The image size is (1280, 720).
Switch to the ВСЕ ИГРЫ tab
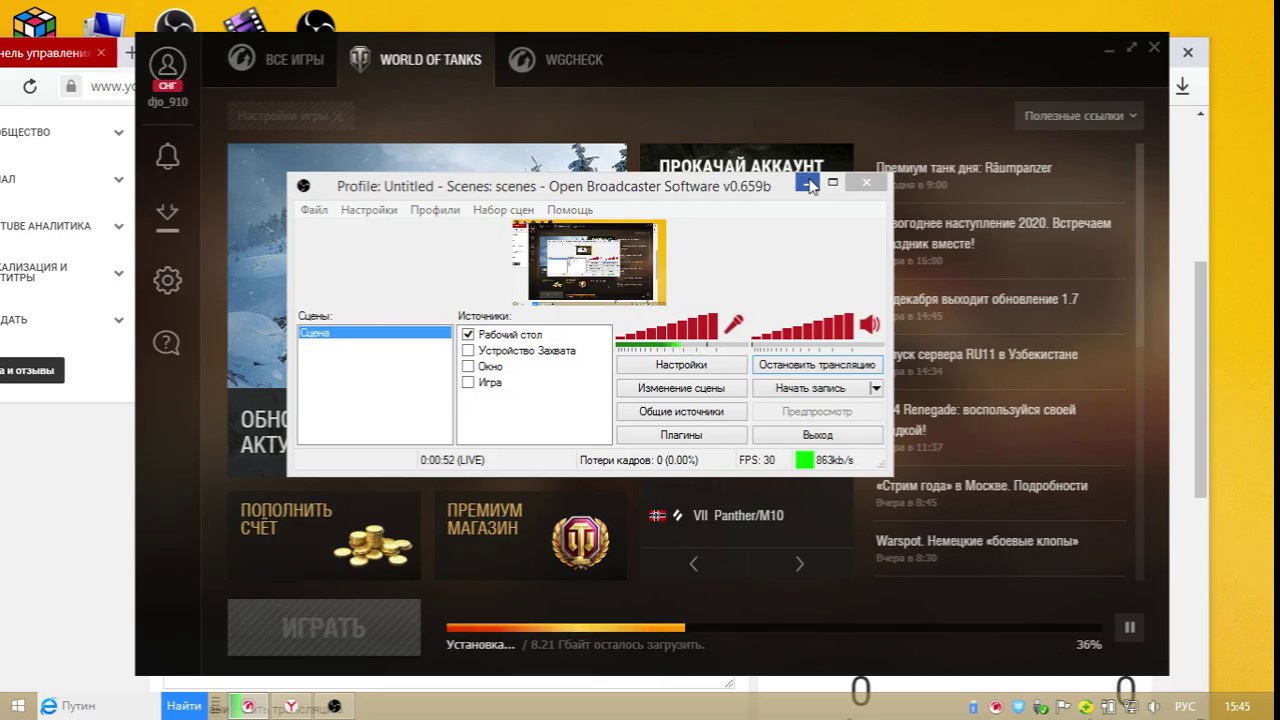coord(275,60)
